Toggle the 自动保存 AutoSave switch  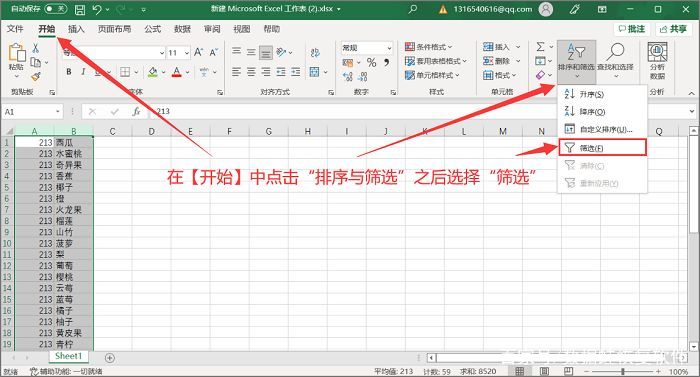(55, 8)
